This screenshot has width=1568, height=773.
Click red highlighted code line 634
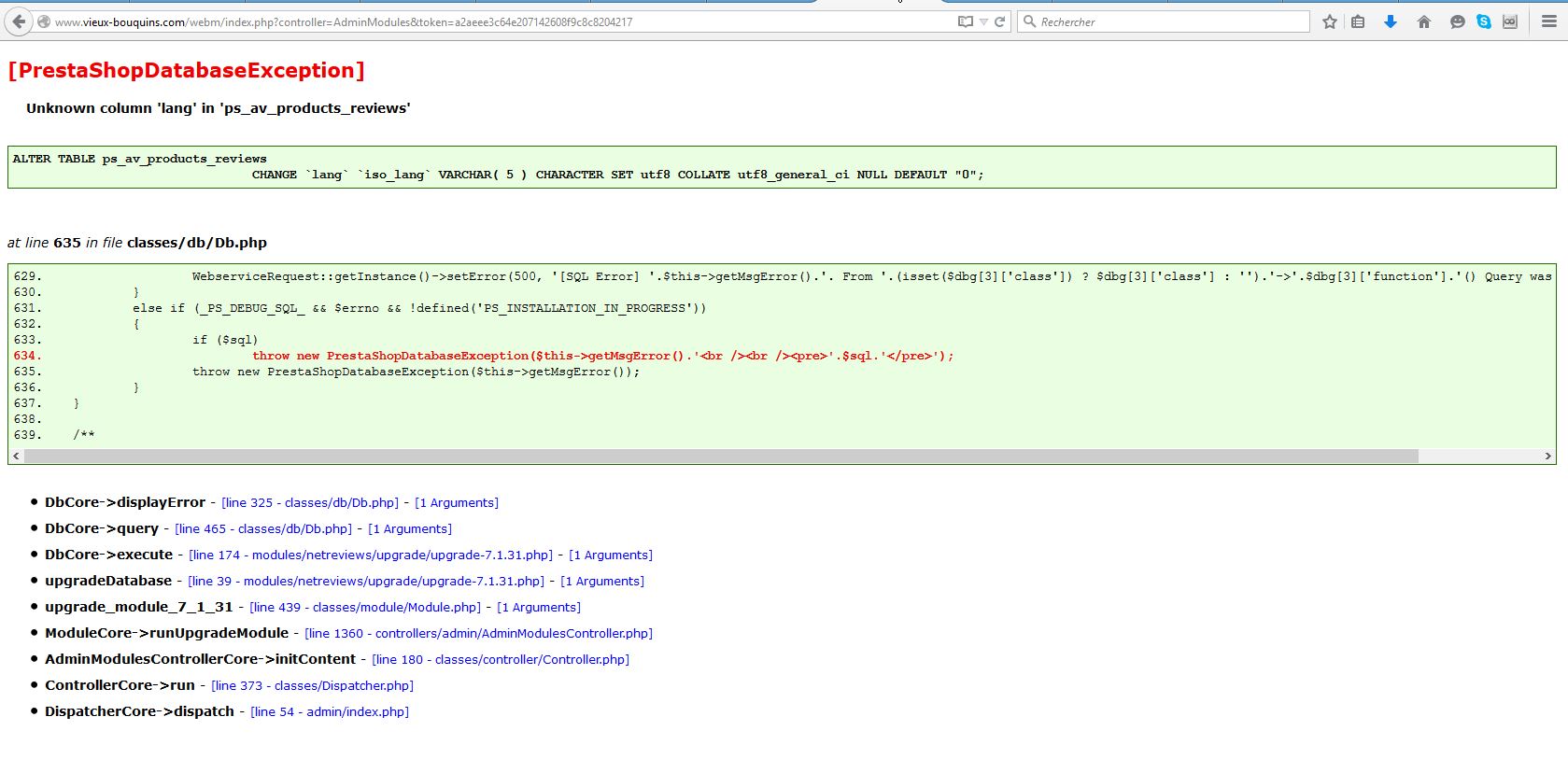tap(603, 356)
